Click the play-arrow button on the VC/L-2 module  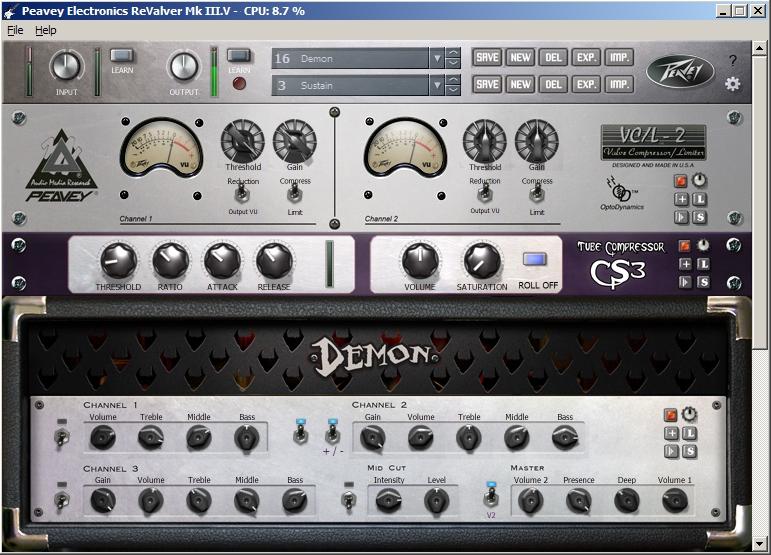point(681,217)
